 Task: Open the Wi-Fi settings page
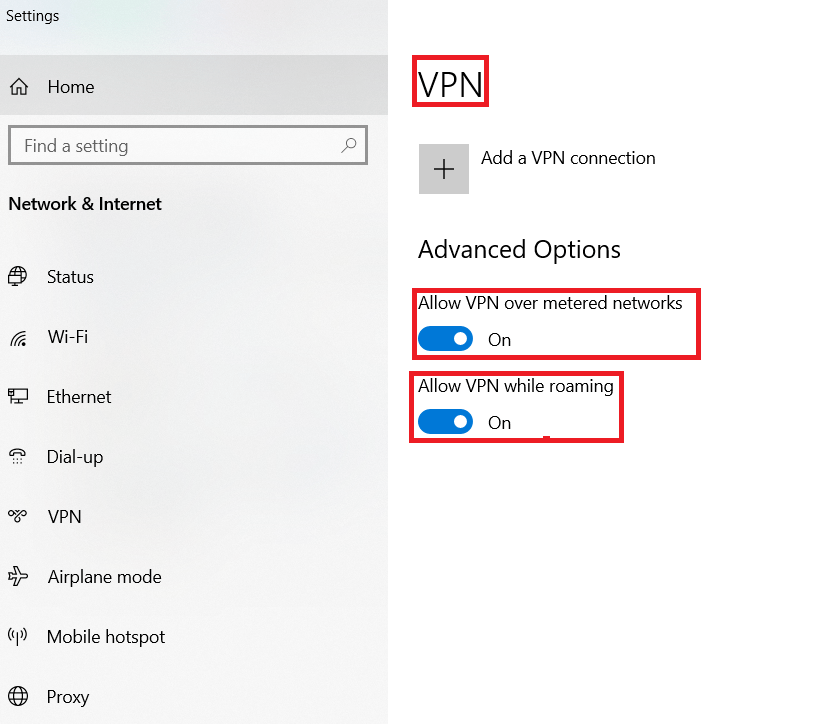(x=68, y=337)
